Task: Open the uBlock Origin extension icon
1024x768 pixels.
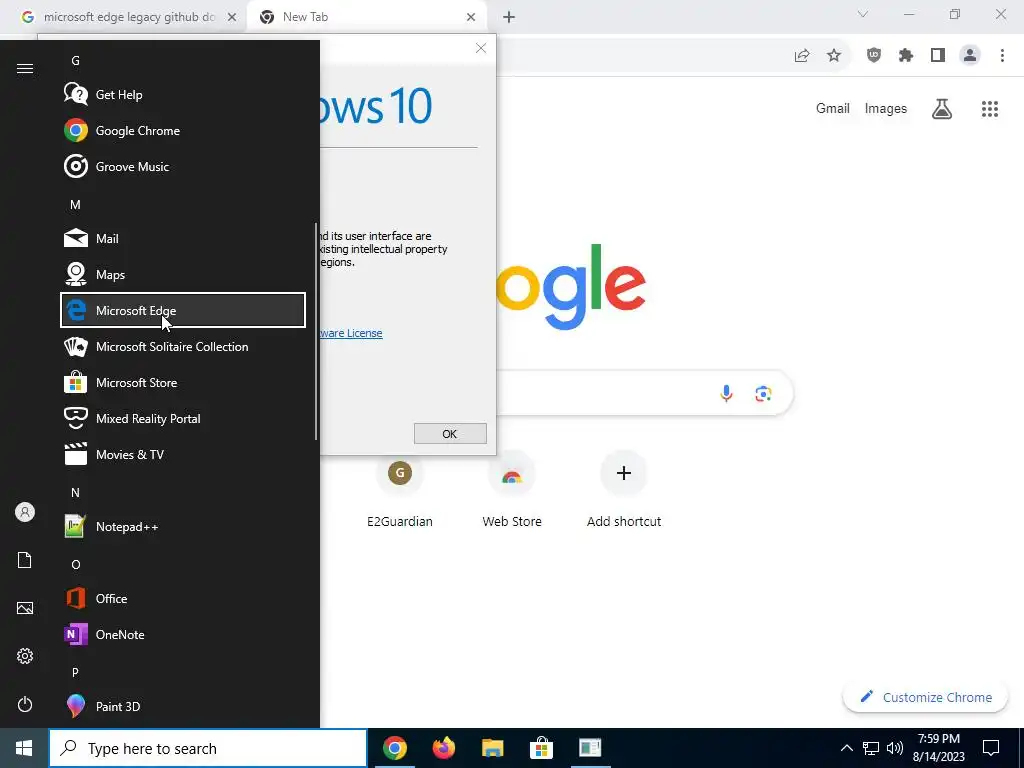Action: tap(874, 56)
